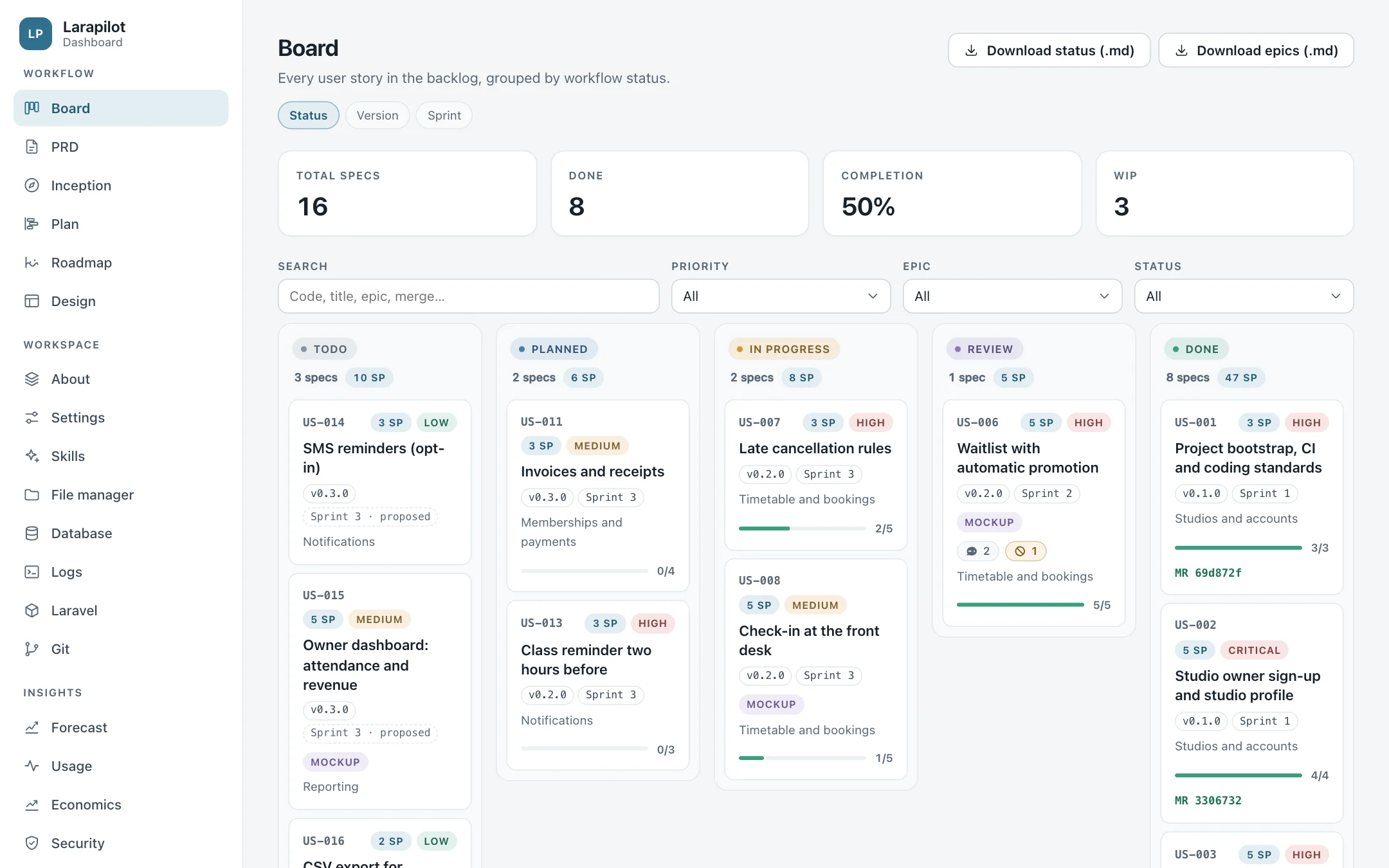Viewport: 1389px width, 868px height.
Task: Click the Design layout icon
Action: [32, 301]
